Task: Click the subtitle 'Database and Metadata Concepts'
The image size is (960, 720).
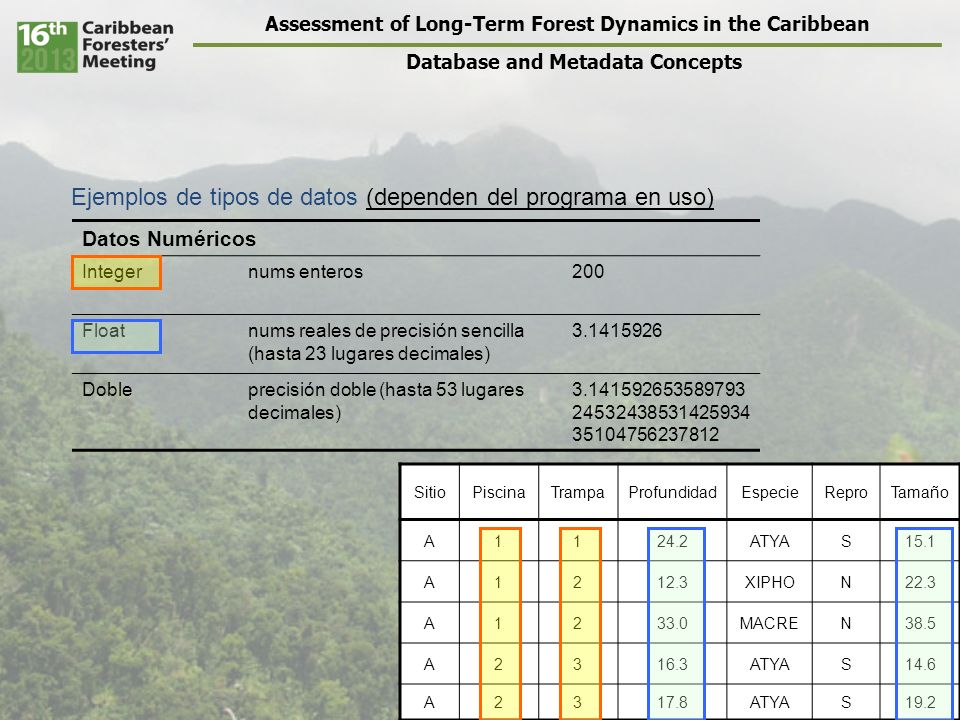Action: pyautogui.click(x=574, y=62)
